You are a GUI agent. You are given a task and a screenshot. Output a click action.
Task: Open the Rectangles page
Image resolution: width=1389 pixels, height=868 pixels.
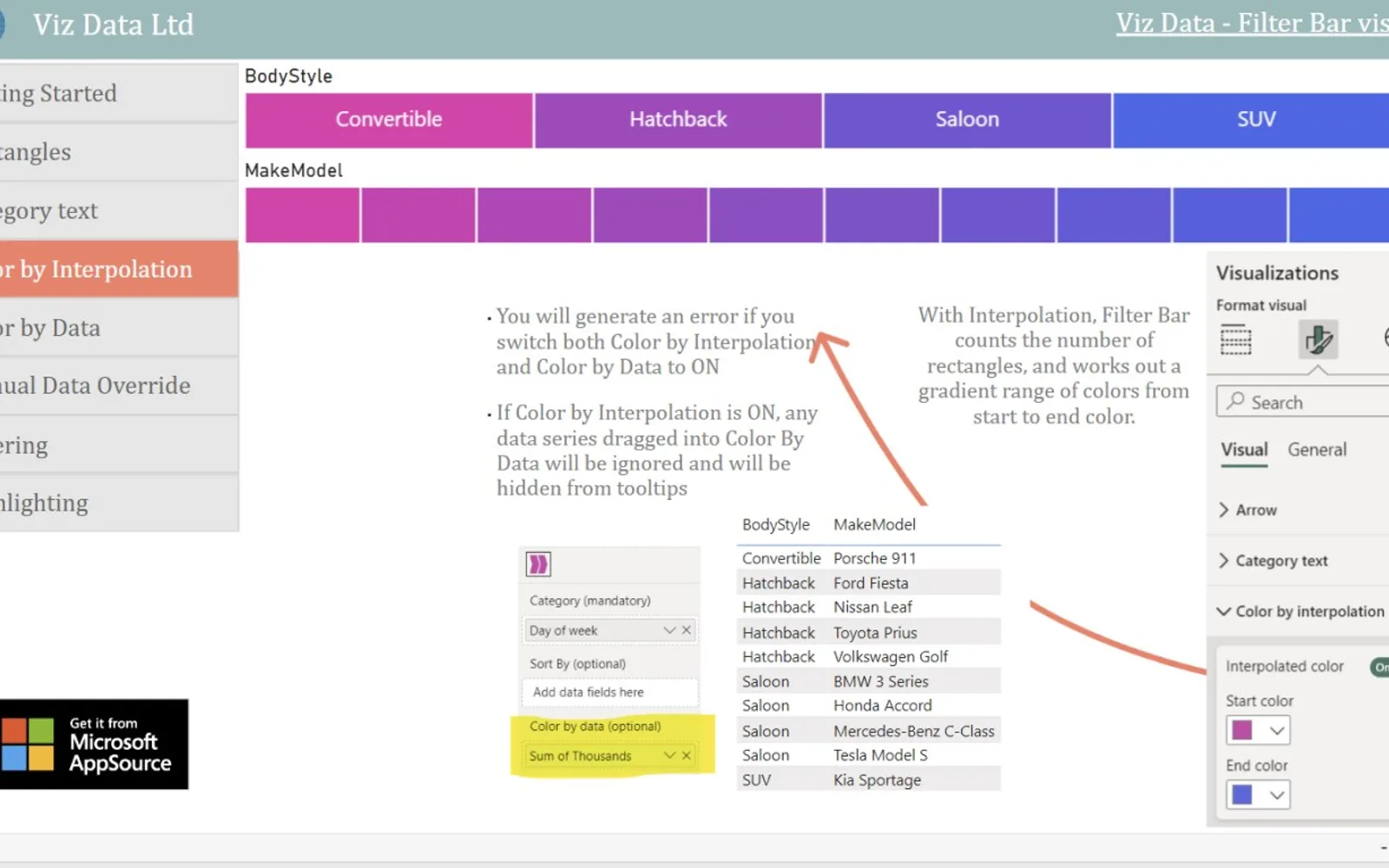tap(119, 152)
